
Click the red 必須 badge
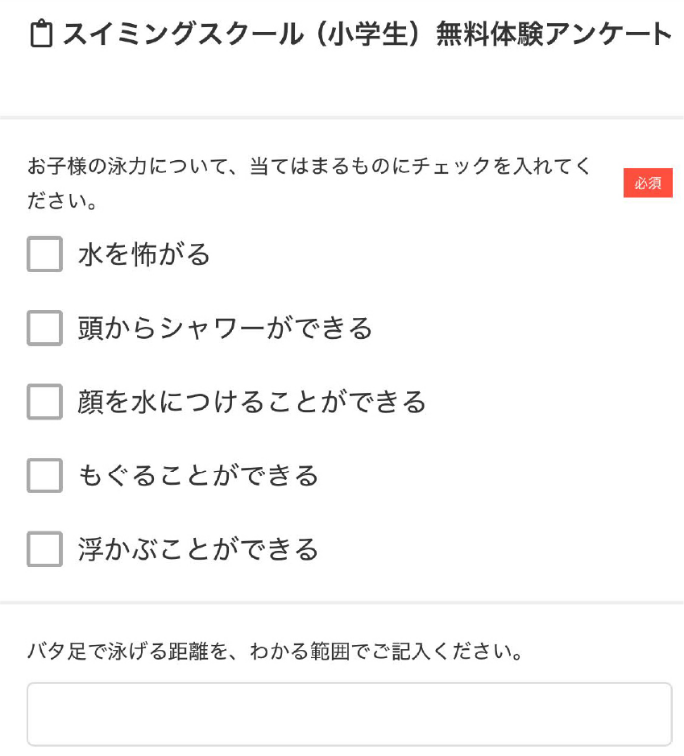tap(648, 183)
